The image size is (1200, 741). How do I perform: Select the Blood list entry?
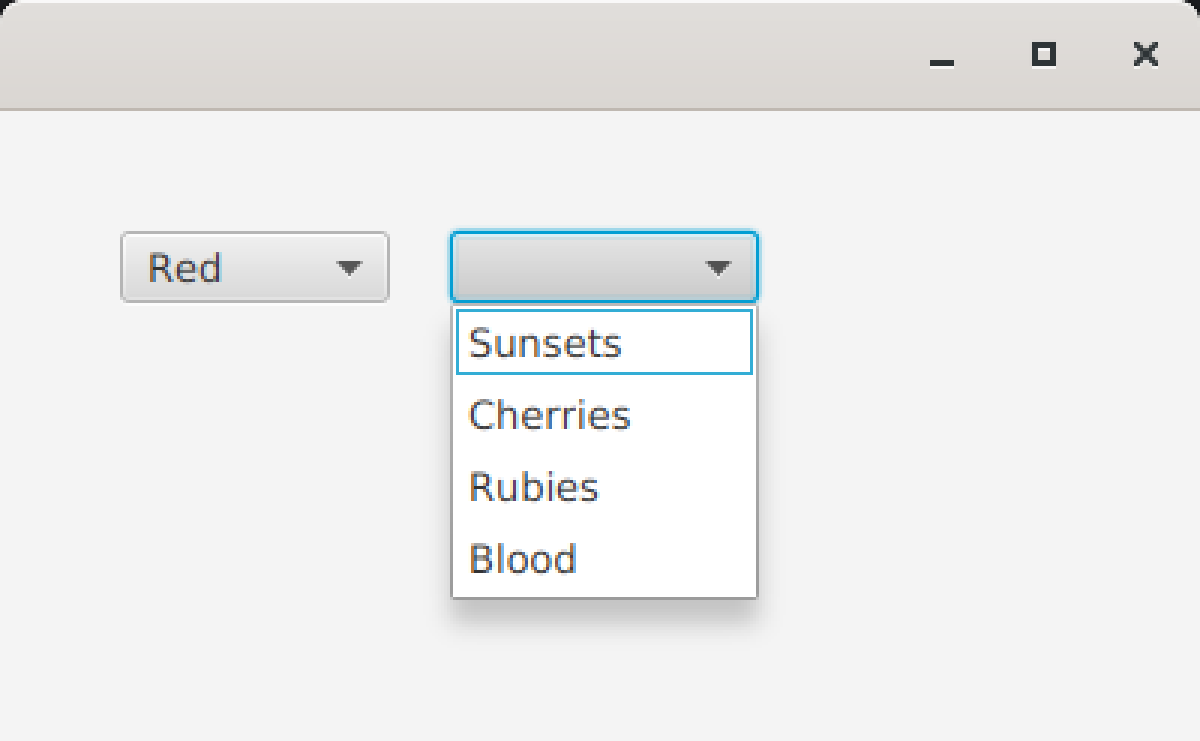tap(604, 559)
